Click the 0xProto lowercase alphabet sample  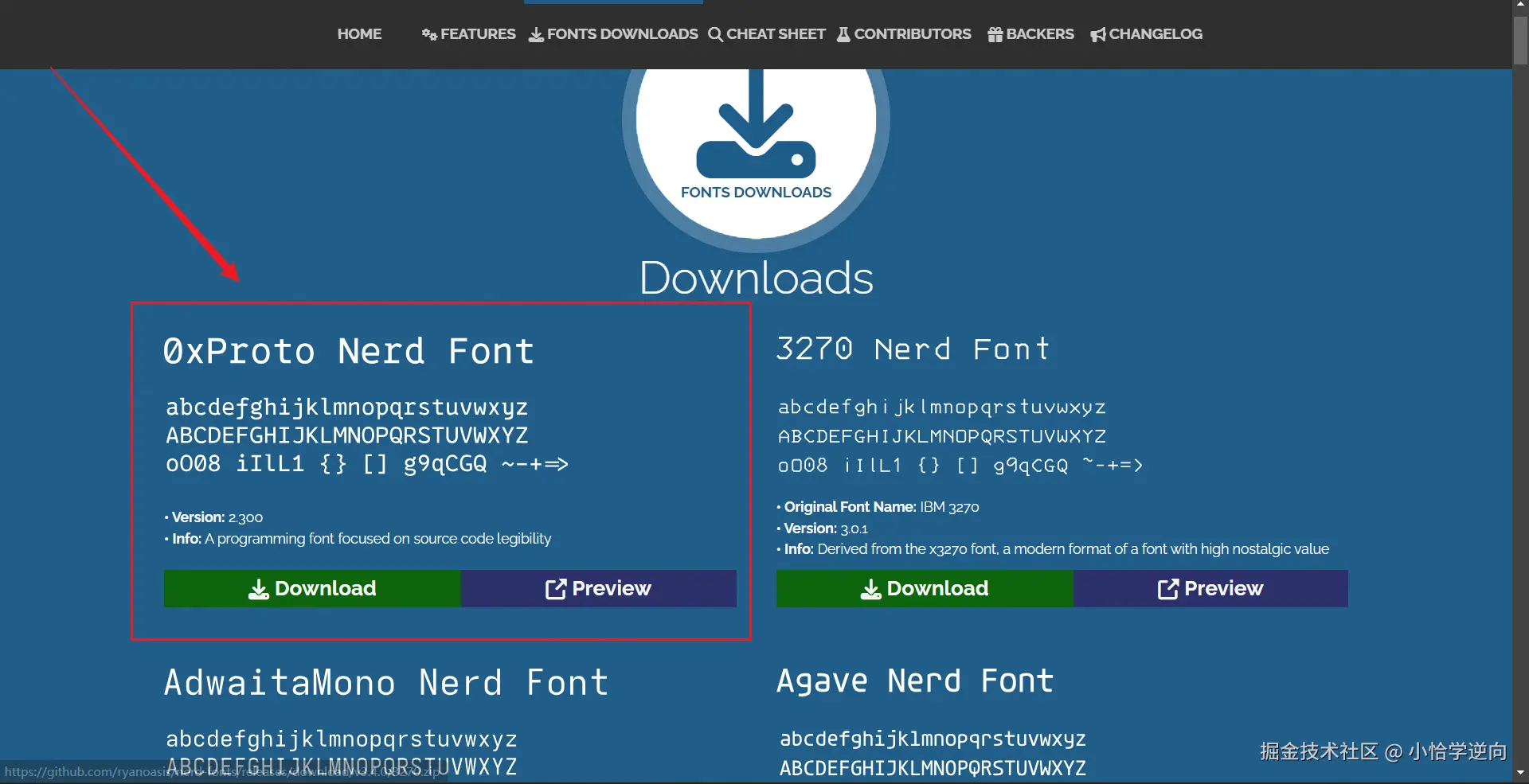347,408
